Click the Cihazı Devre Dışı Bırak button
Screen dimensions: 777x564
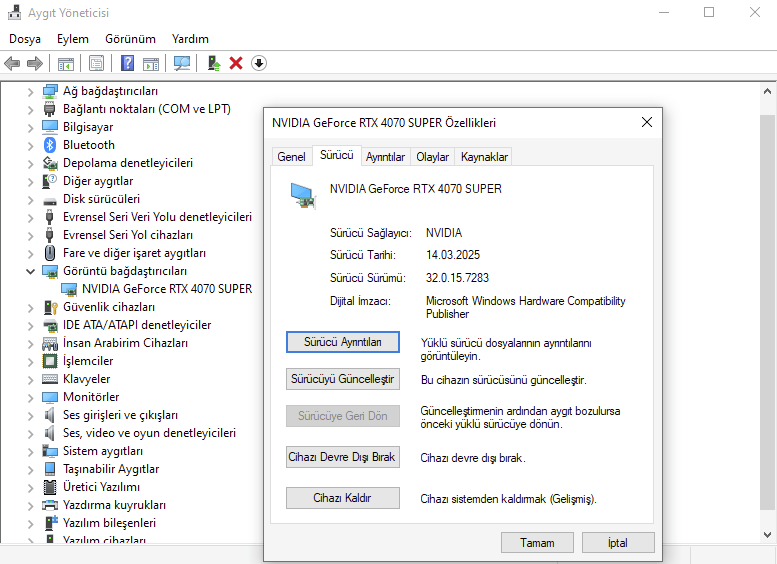coord(342,457)
